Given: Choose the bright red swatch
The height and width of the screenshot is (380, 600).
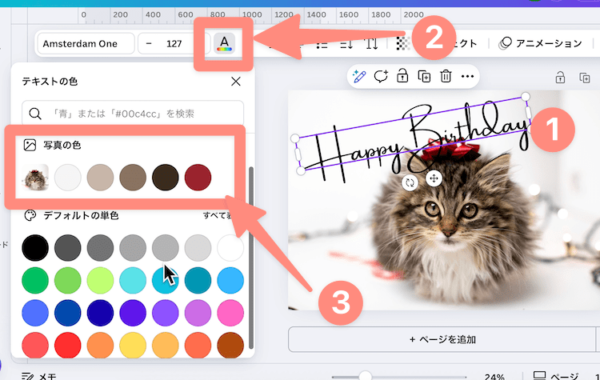Looking at the screenshot, I should pyautogui.click(x=68, y=345).
